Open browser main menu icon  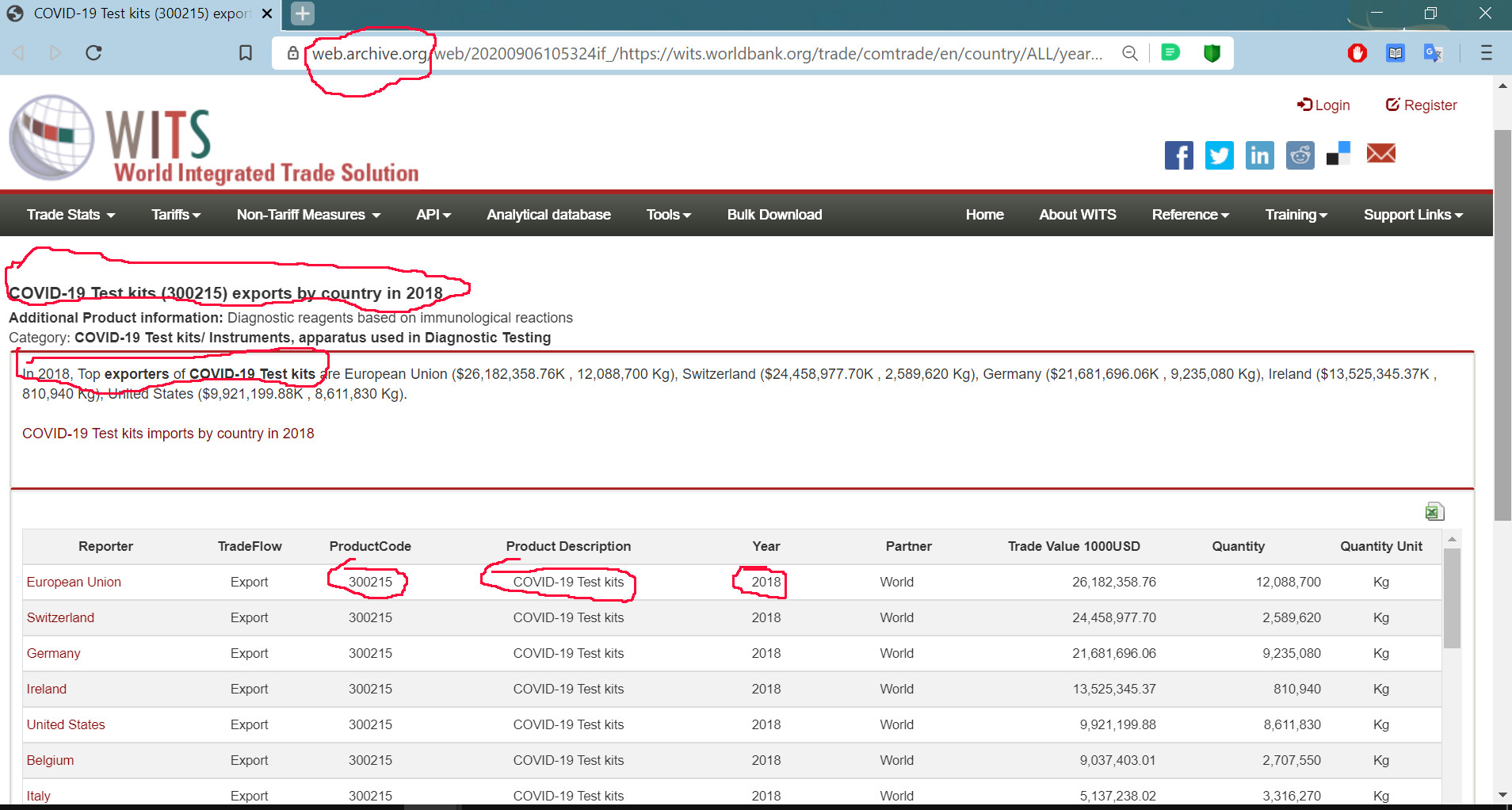[x=1486, y=53]
